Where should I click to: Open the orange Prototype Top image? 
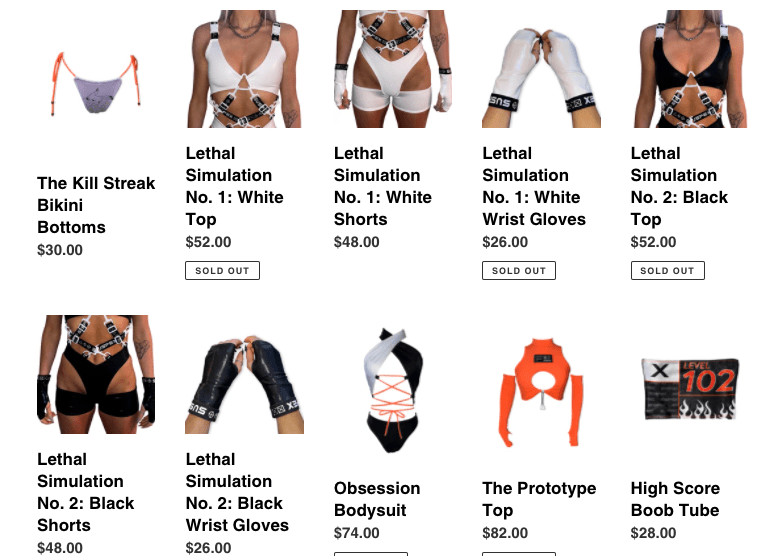point(541,392)
